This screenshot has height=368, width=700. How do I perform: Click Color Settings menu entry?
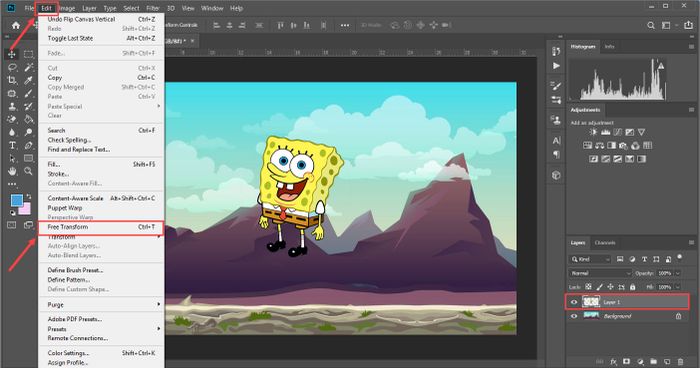pos(101,353)
